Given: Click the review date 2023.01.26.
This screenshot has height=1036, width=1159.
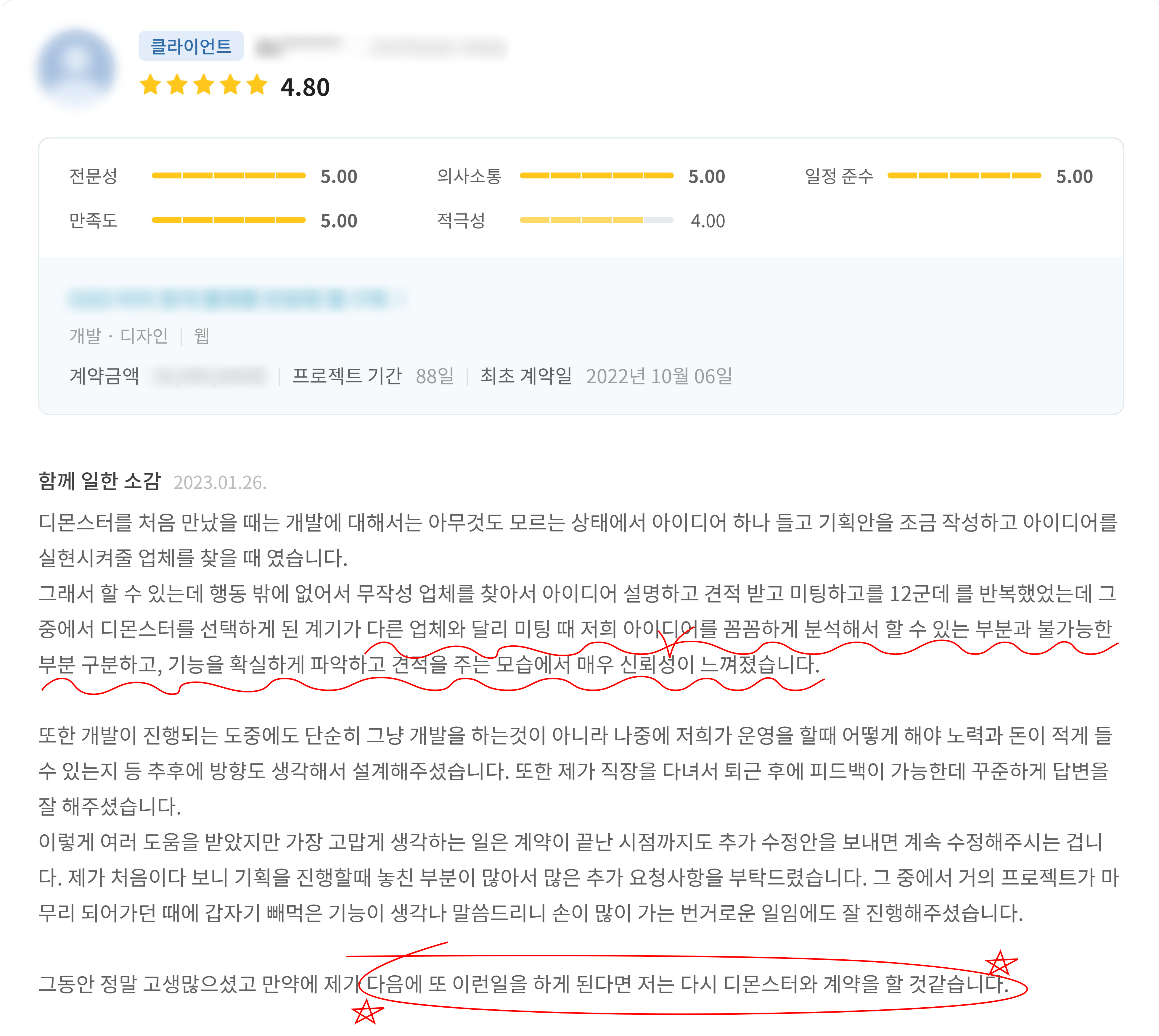Looking at the screenshot, I should pos(220,483).
